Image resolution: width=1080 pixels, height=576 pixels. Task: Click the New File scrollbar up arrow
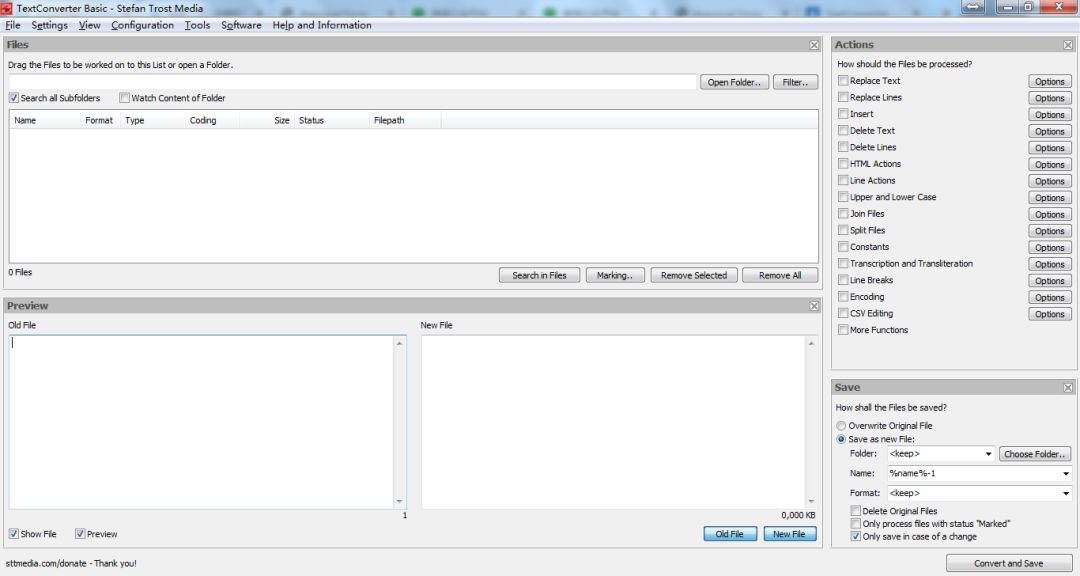[x=811, y=343]
